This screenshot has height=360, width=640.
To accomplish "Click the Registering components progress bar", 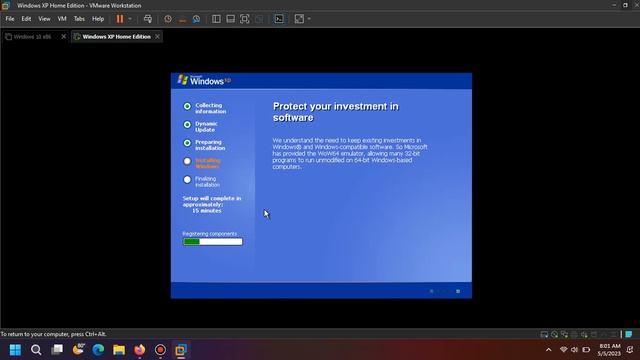I will pyautogui.click(x=213, y=242).
